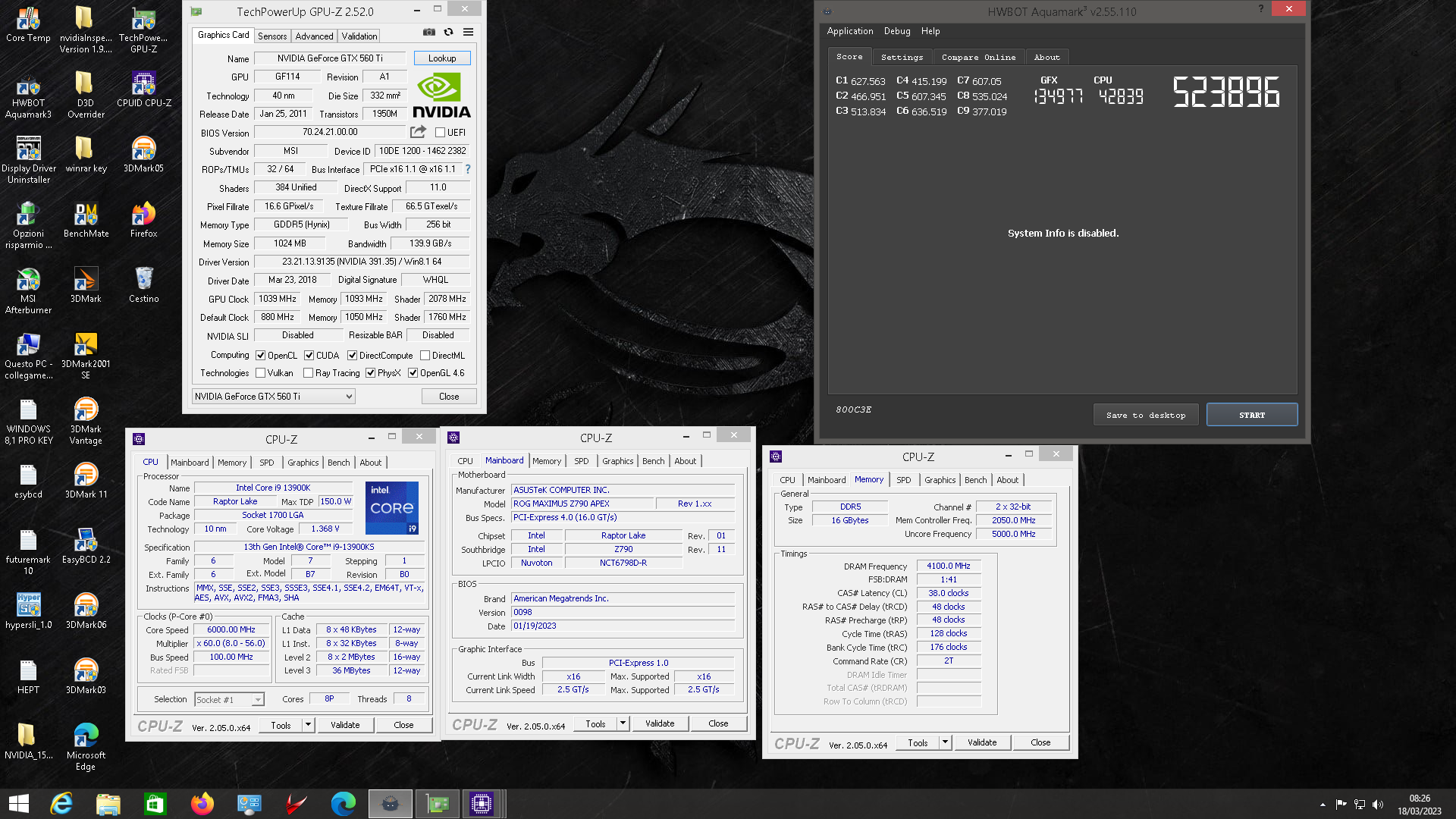Click GPU name field GTX 560 Ti

pos(330,58)
